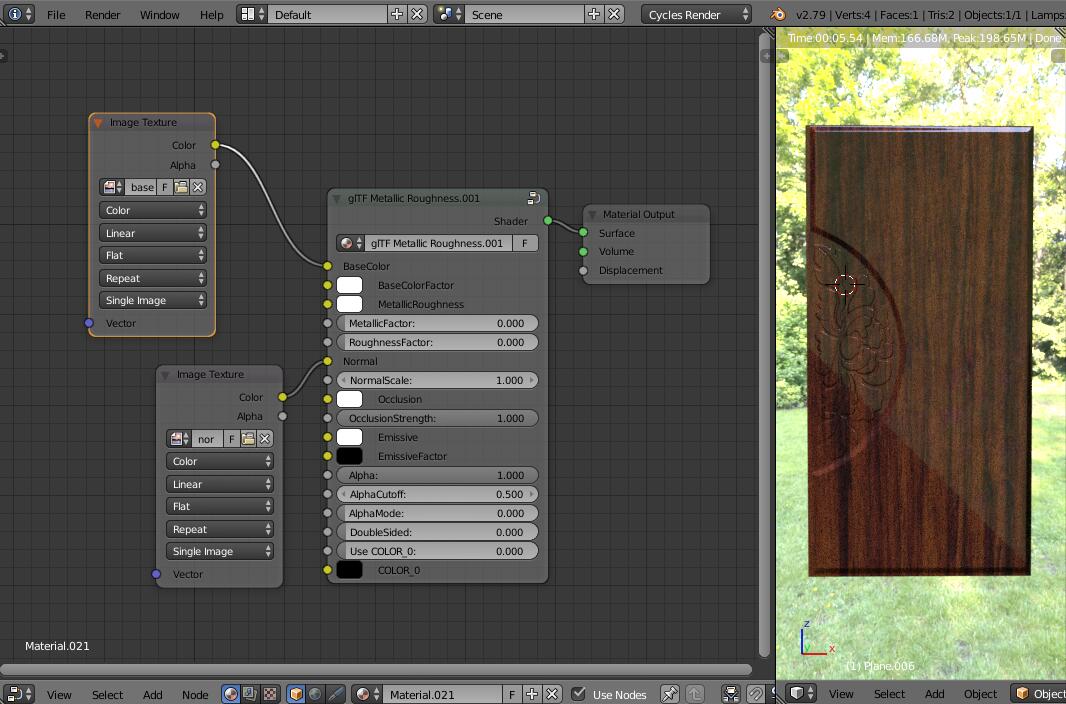The width and height of the screenshot is (1066, 704).
Task: Click the COLOR_0 black color swatch
Action: coord(349,571)
